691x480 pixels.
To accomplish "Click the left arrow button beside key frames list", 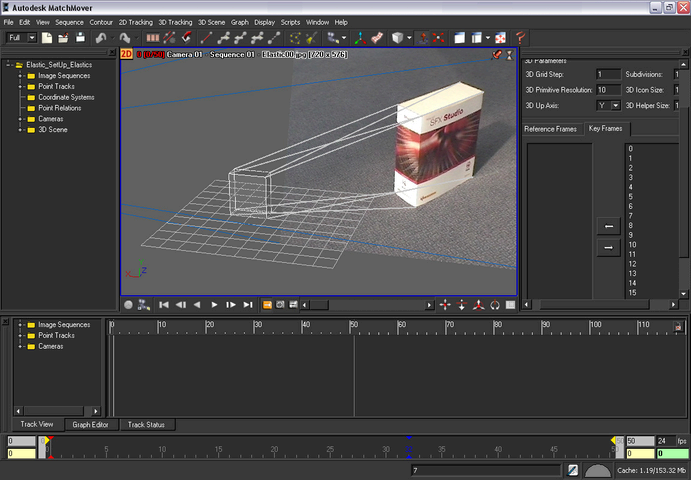I will [609, 226].
